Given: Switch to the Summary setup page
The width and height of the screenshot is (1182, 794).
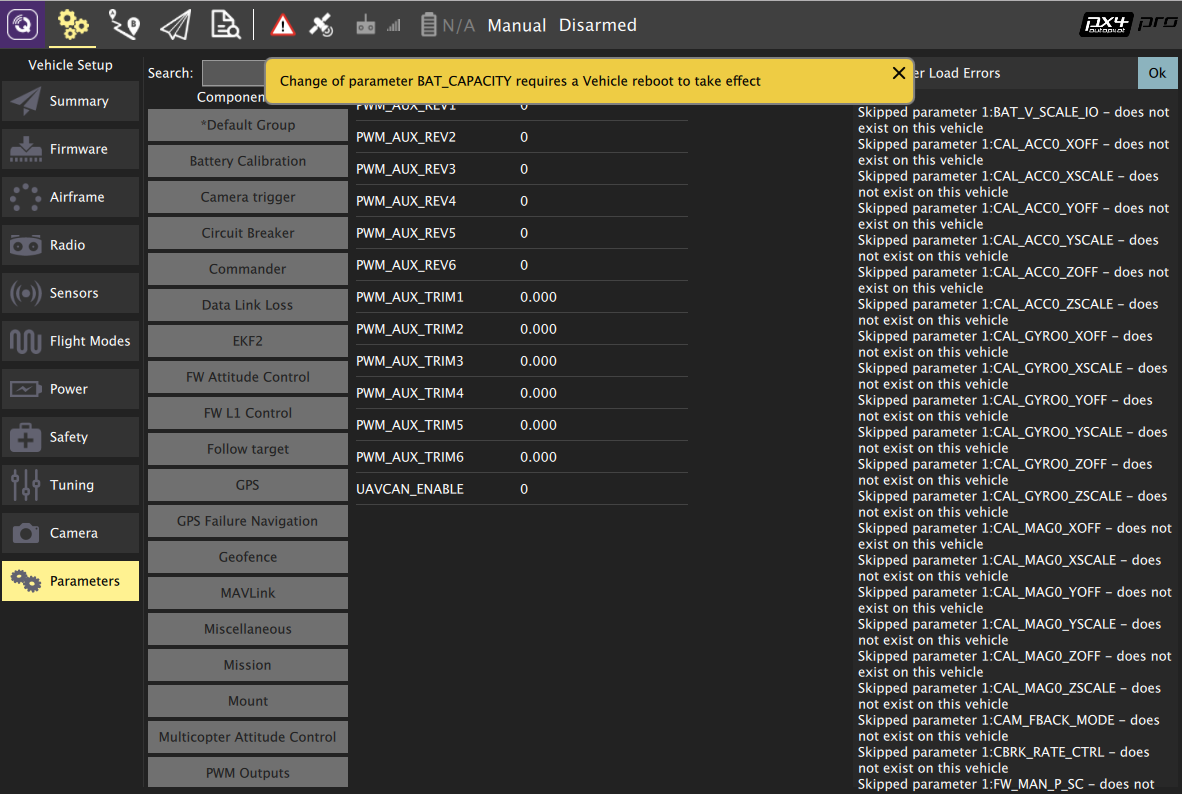Looking at the screenshot, I should click(70, 101).
